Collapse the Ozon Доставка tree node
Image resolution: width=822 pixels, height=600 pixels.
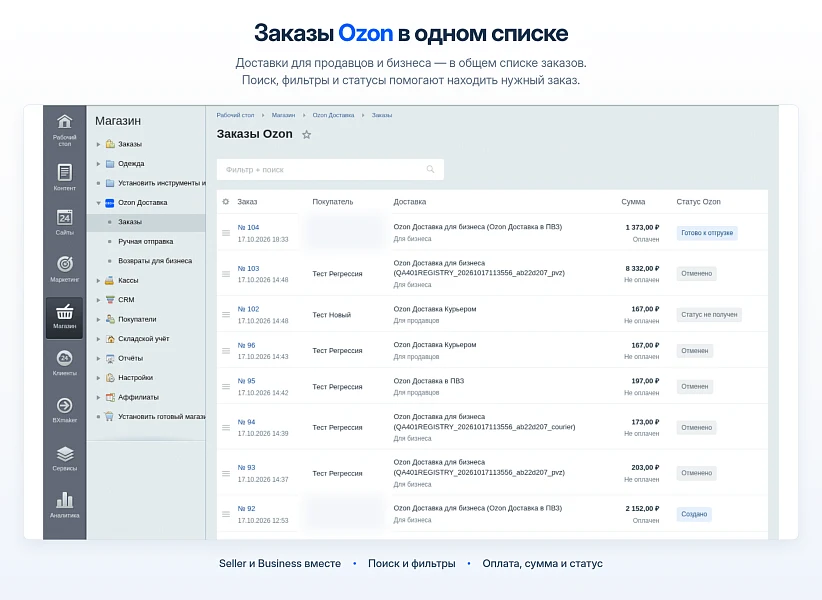tap(98, 203)
